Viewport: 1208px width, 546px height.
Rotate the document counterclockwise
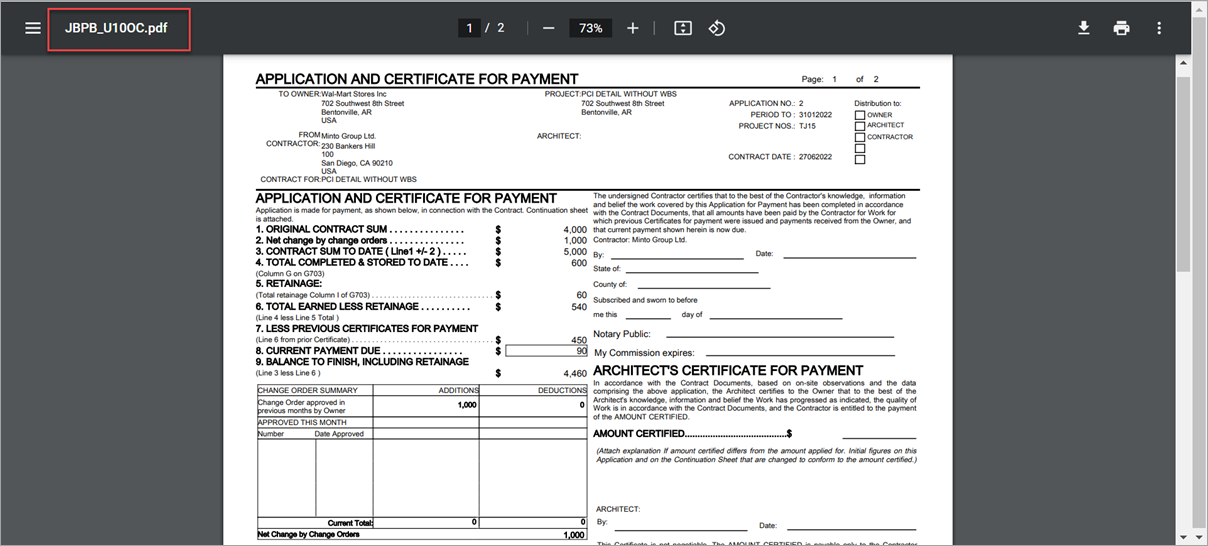pyautogui.click(x=717, y=28)
